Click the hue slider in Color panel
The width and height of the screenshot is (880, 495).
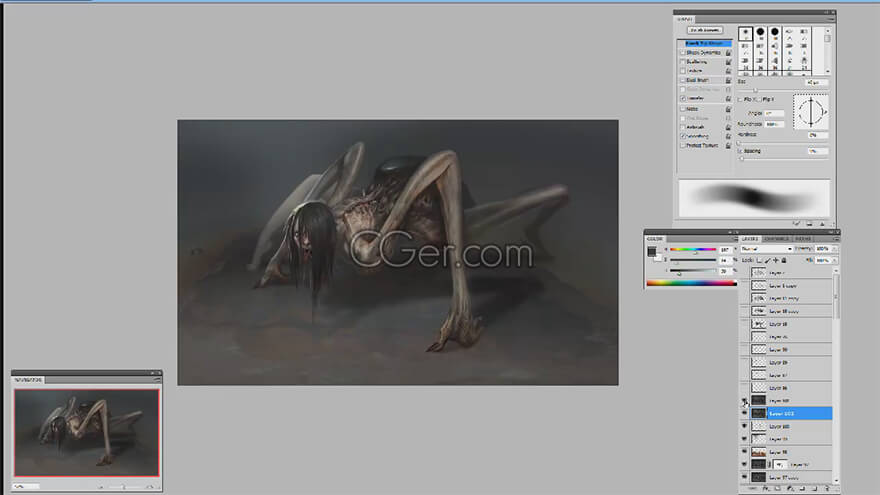coord(693,249)
